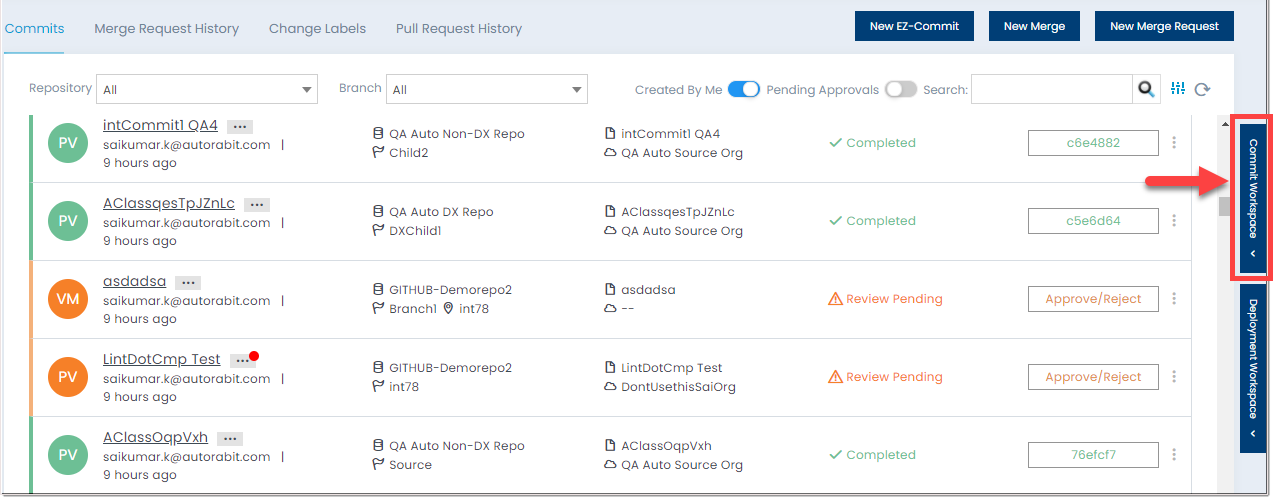1273x500 pixels.
Task: Click the Completed checkmark for intCommit1 QA4
Action: (835, 143)
